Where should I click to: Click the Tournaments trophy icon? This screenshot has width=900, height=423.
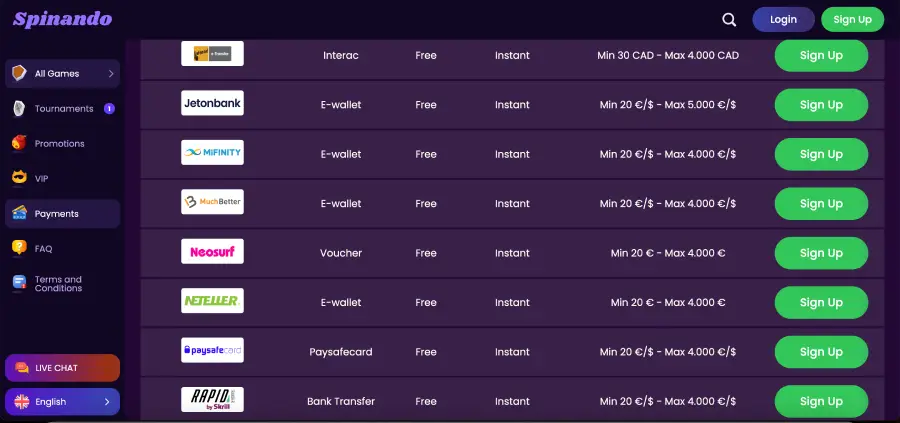(19, 109)
